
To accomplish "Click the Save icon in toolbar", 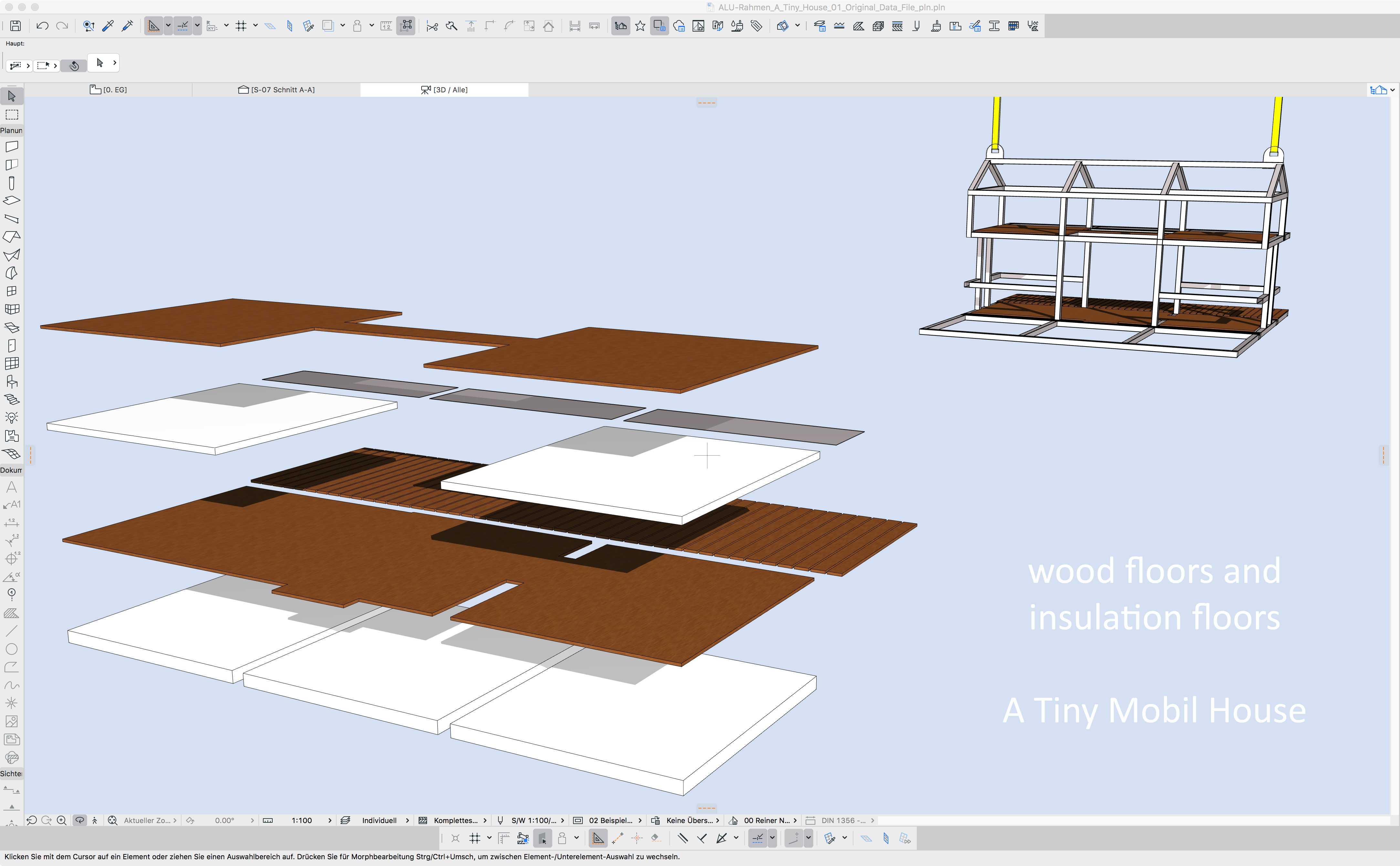I will [x=16, y=26].
